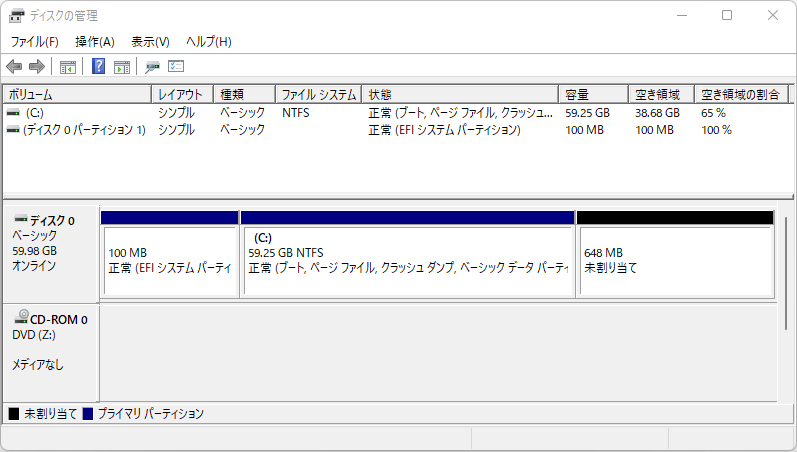
Task: Toggle the console tree toolbar icon
Action: (68, 67)
